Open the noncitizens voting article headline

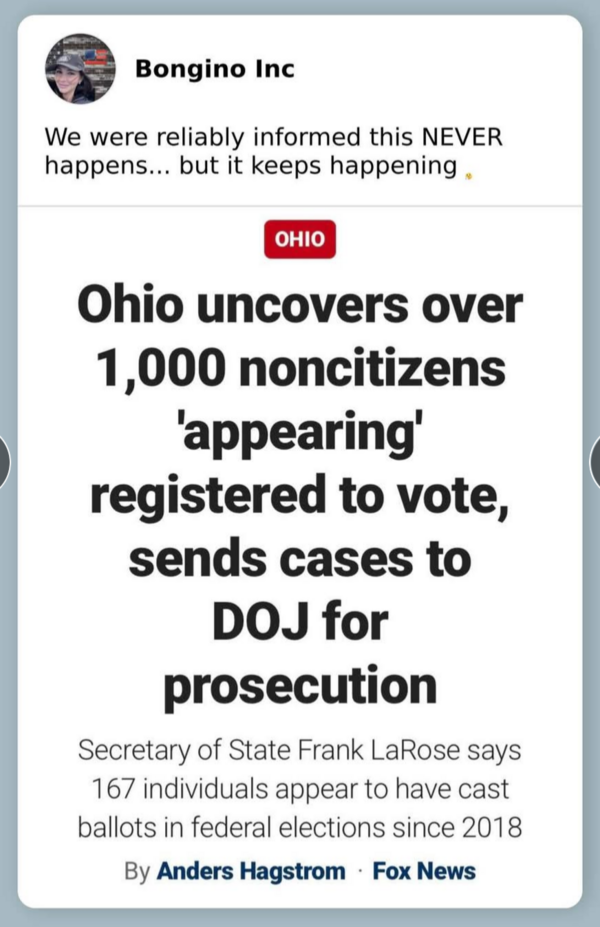(x=300, y=494)
